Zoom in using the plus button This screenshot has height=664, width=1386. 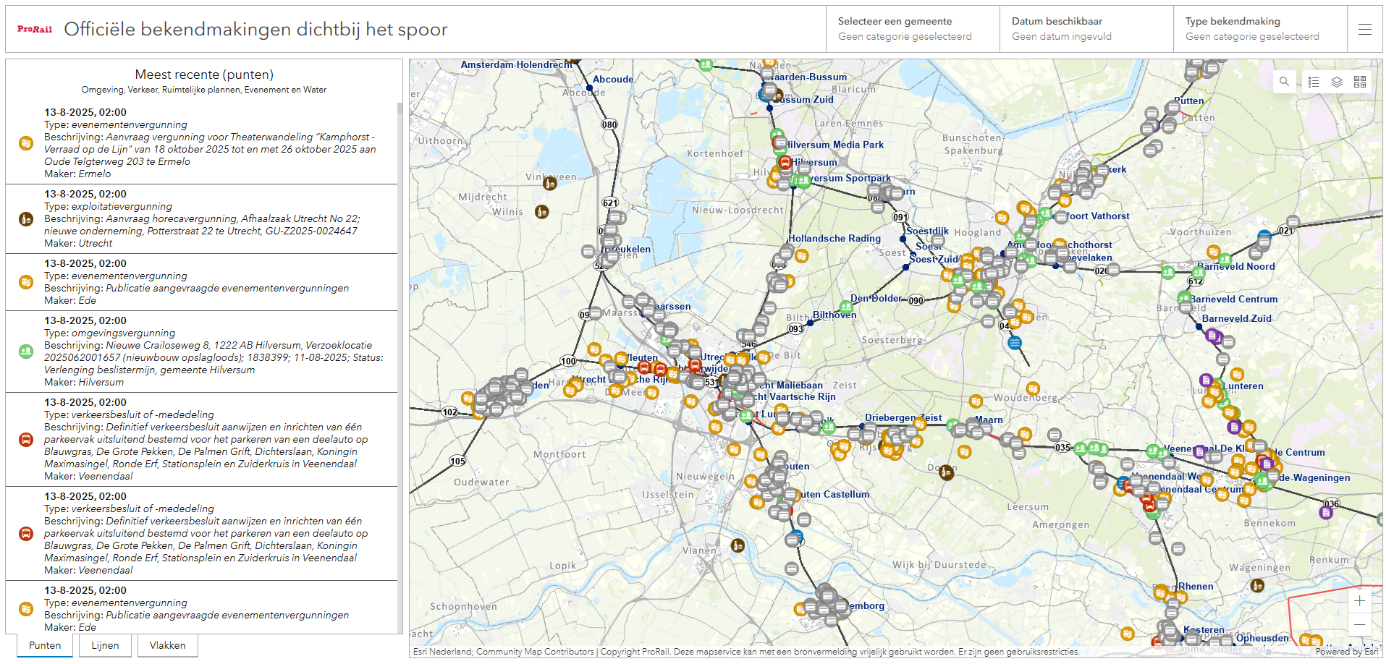[x=1359, y=600]
